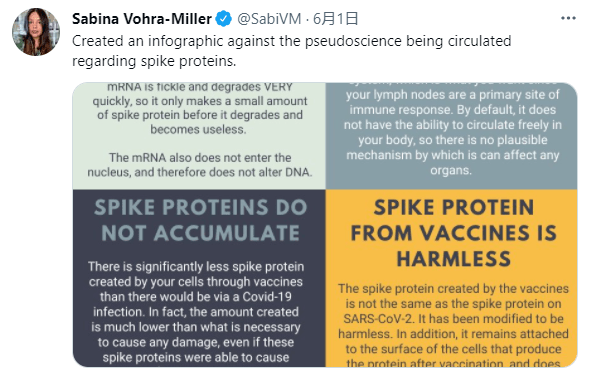Click the 'Spike Protein From Vaccines Is Harmless' heading
Image resolution: width=590 pixels, height=378 pixels.
(x=453, y=233)
